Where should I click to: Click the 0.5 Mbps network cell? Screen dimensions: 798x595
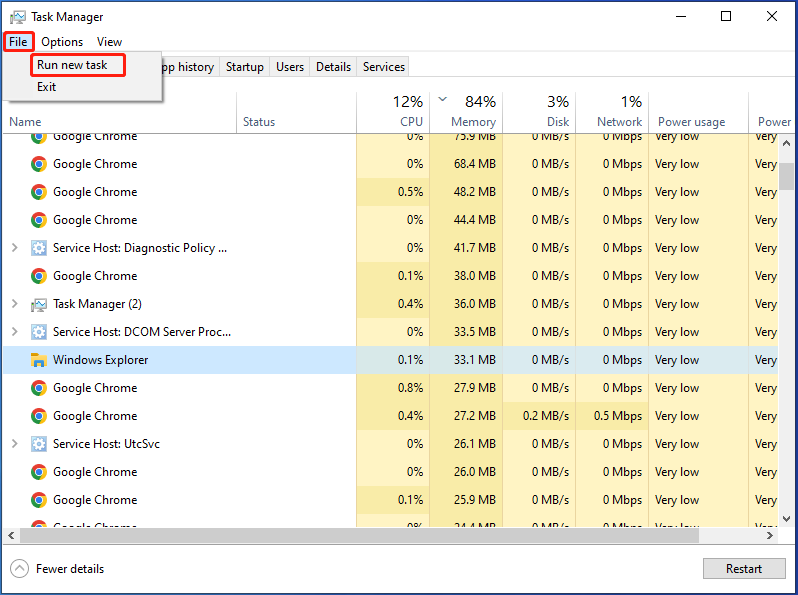612,416
